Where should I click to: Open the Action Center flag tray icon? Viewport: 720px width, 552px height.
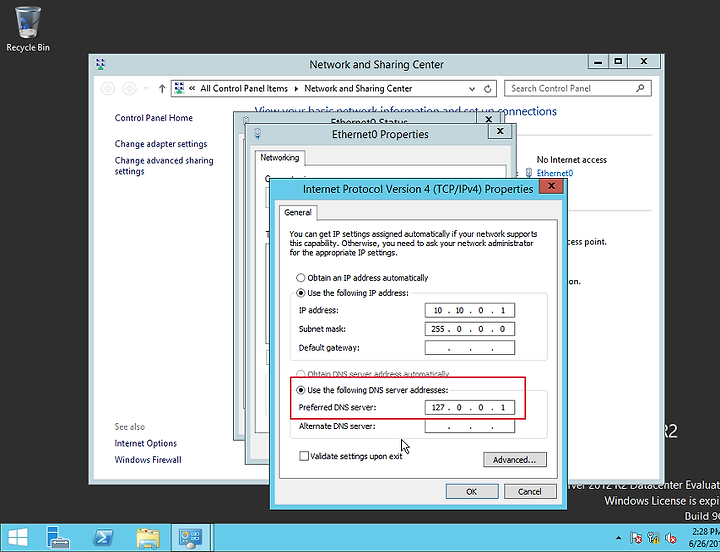(636, 538)
